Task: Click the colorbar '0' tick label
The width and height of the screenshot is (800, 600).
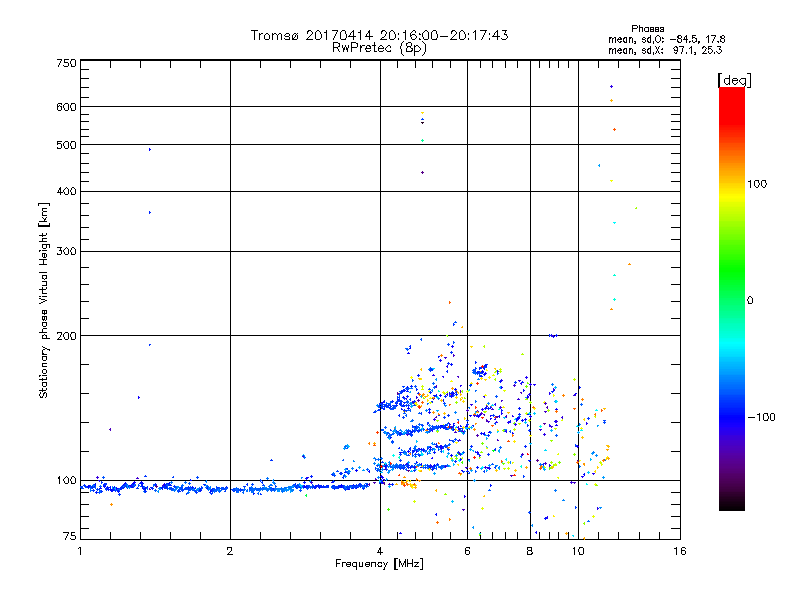Action: tap(750, 300)
